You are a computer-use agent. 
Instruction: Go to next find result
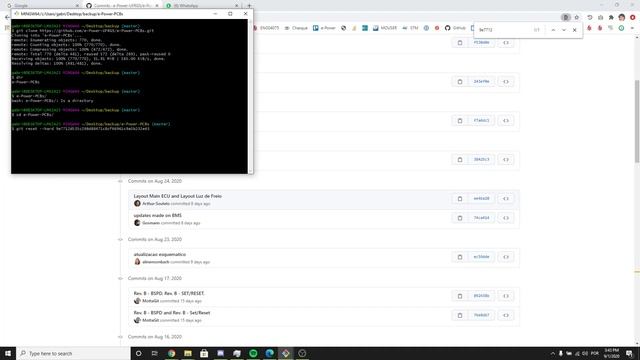click(564, 30)
